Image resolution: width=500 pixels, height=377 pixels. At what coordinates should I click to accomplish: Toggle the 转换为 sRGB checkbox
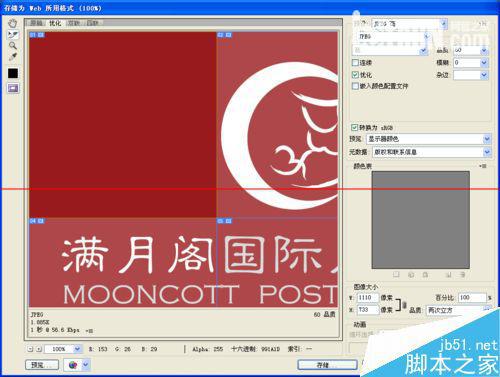[x=354, y=127]
